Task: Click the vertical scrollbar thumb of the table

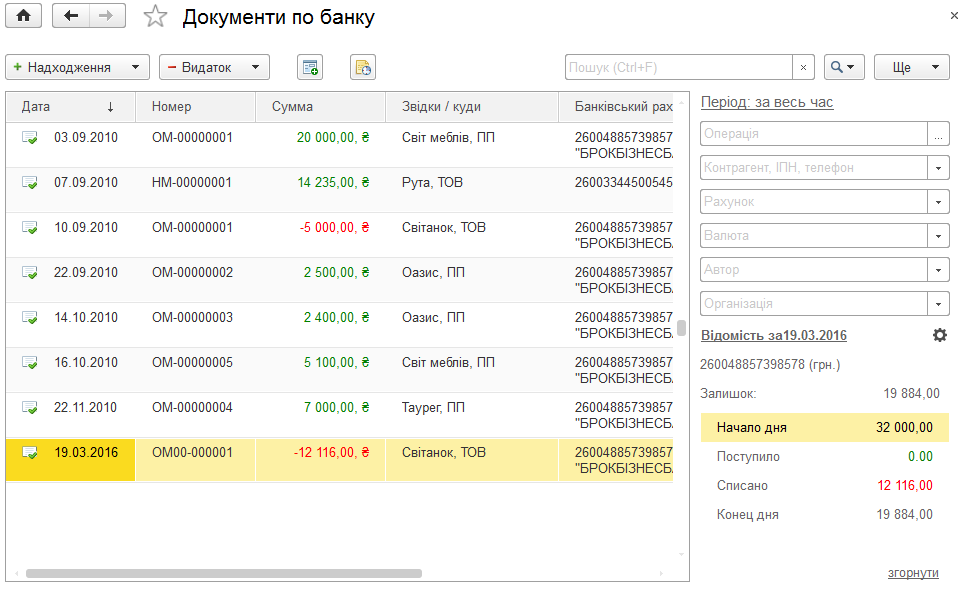Action: pyautogui.click(x=681, y=328)
